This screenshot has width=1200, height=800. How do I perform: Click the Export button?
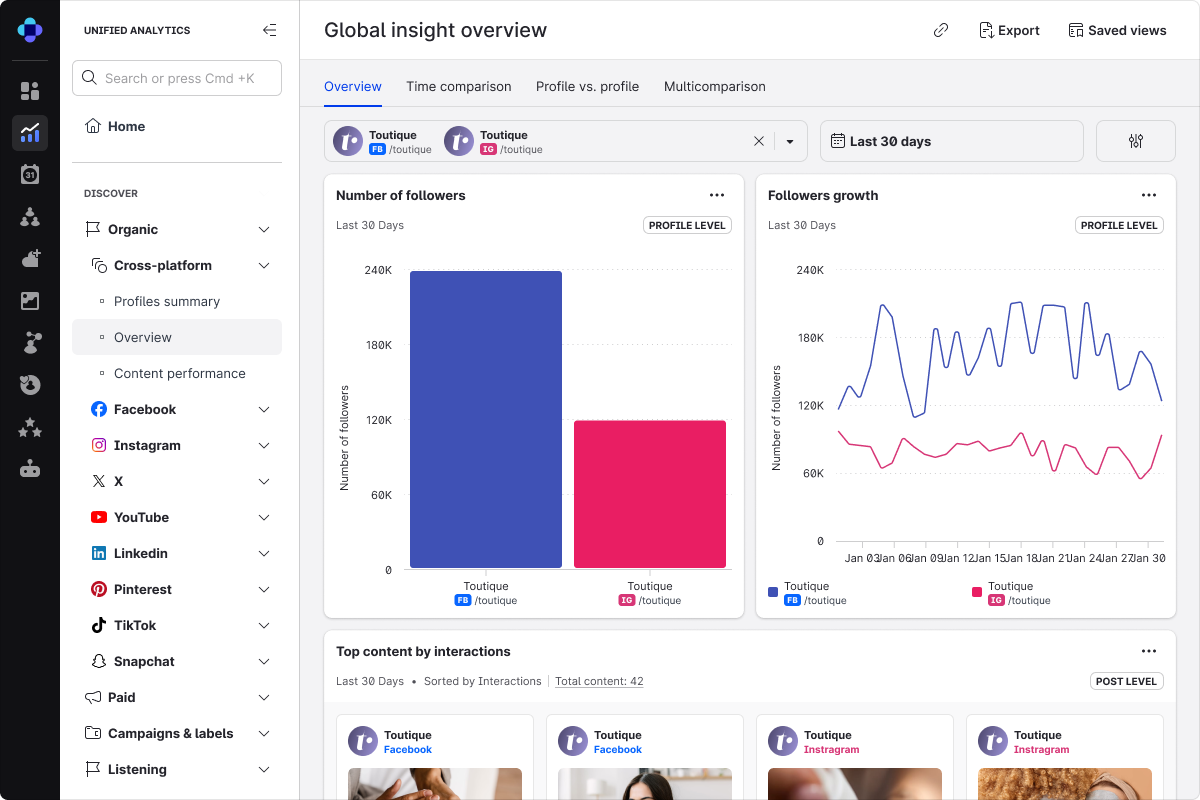click(1008, 30)
